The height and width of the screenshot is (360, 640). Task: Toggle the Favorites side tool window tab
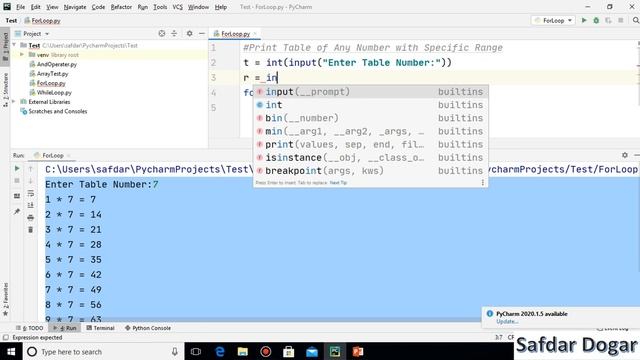point(5,299)
